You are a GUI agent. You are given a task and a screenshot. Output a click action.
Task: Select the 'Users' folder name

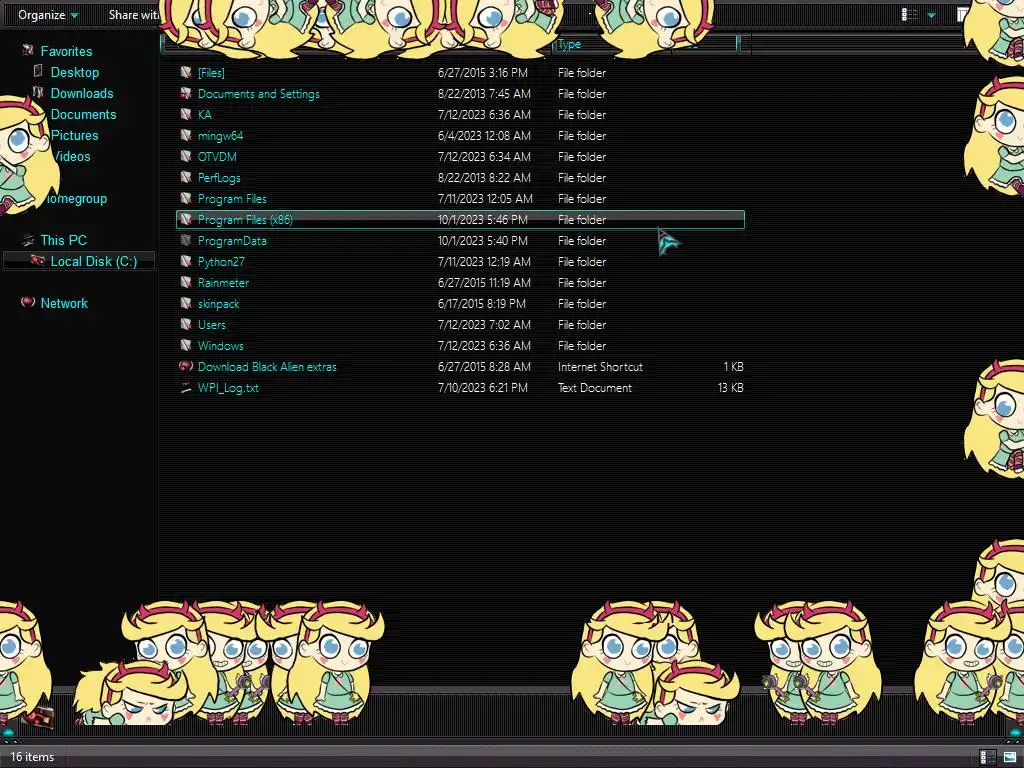(212, 325)
